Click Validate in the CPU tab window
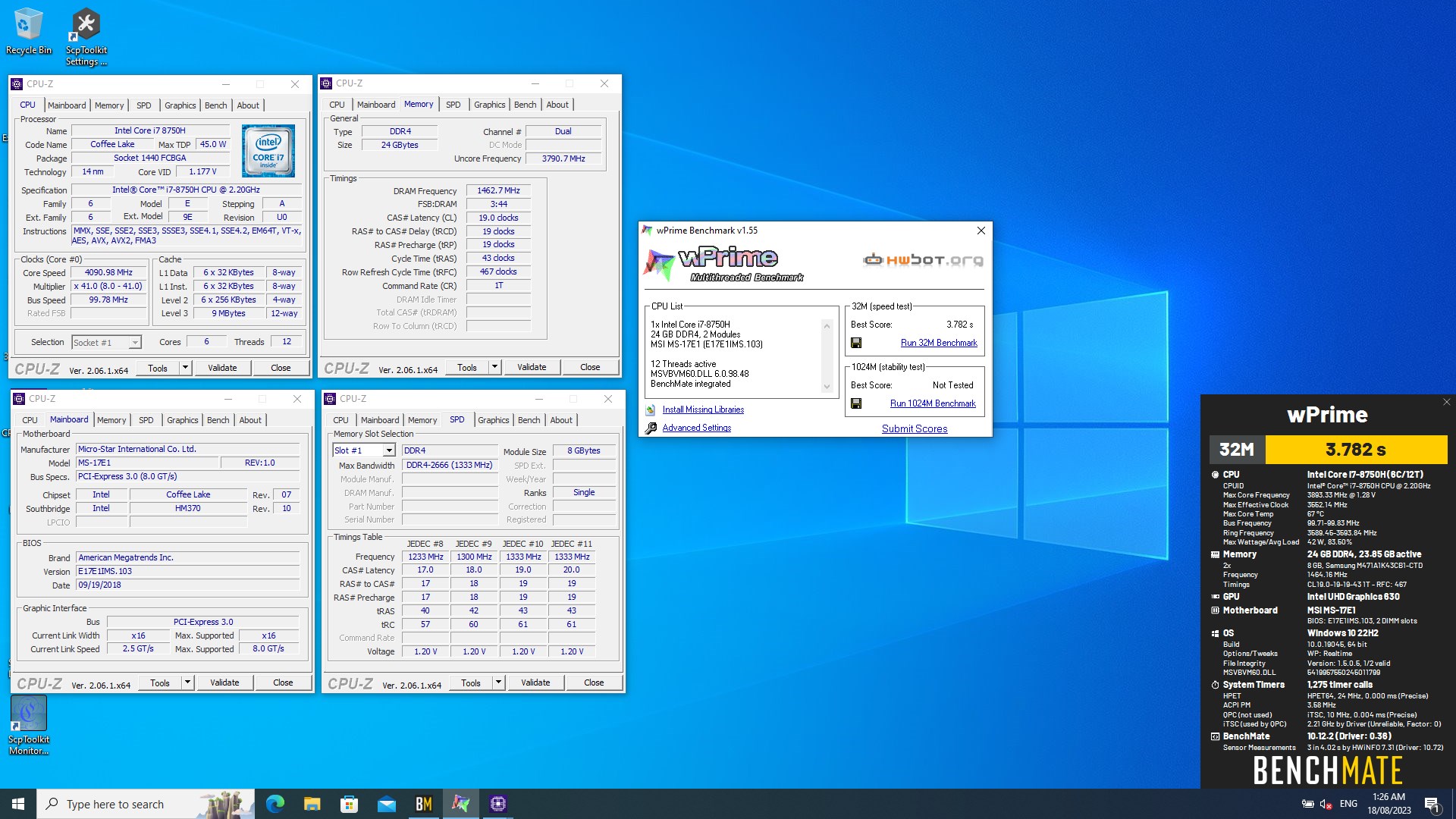 pos(222,368)
